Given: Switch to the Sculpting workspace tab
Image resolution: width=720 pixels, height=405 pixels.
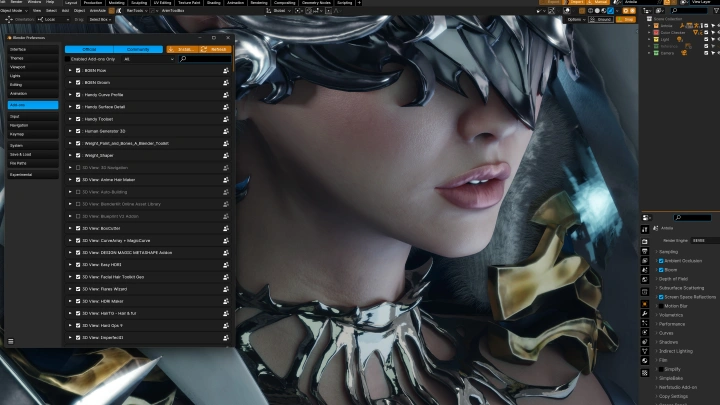Looking at the screenshot, I should [139, 3].
